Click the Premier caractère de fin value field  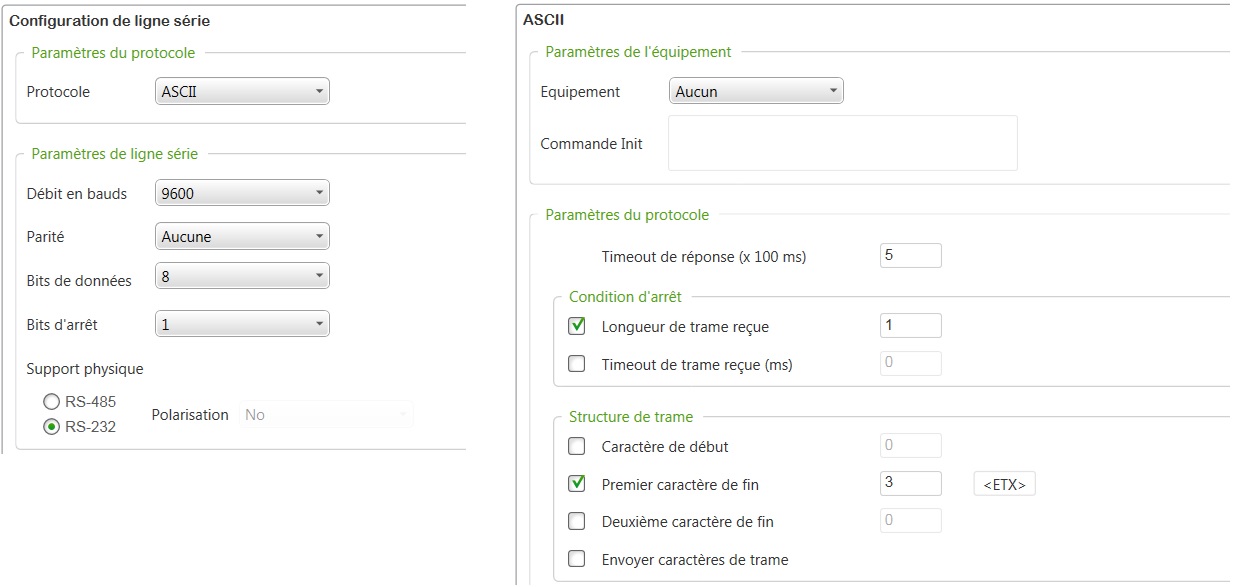click(910, 484)
